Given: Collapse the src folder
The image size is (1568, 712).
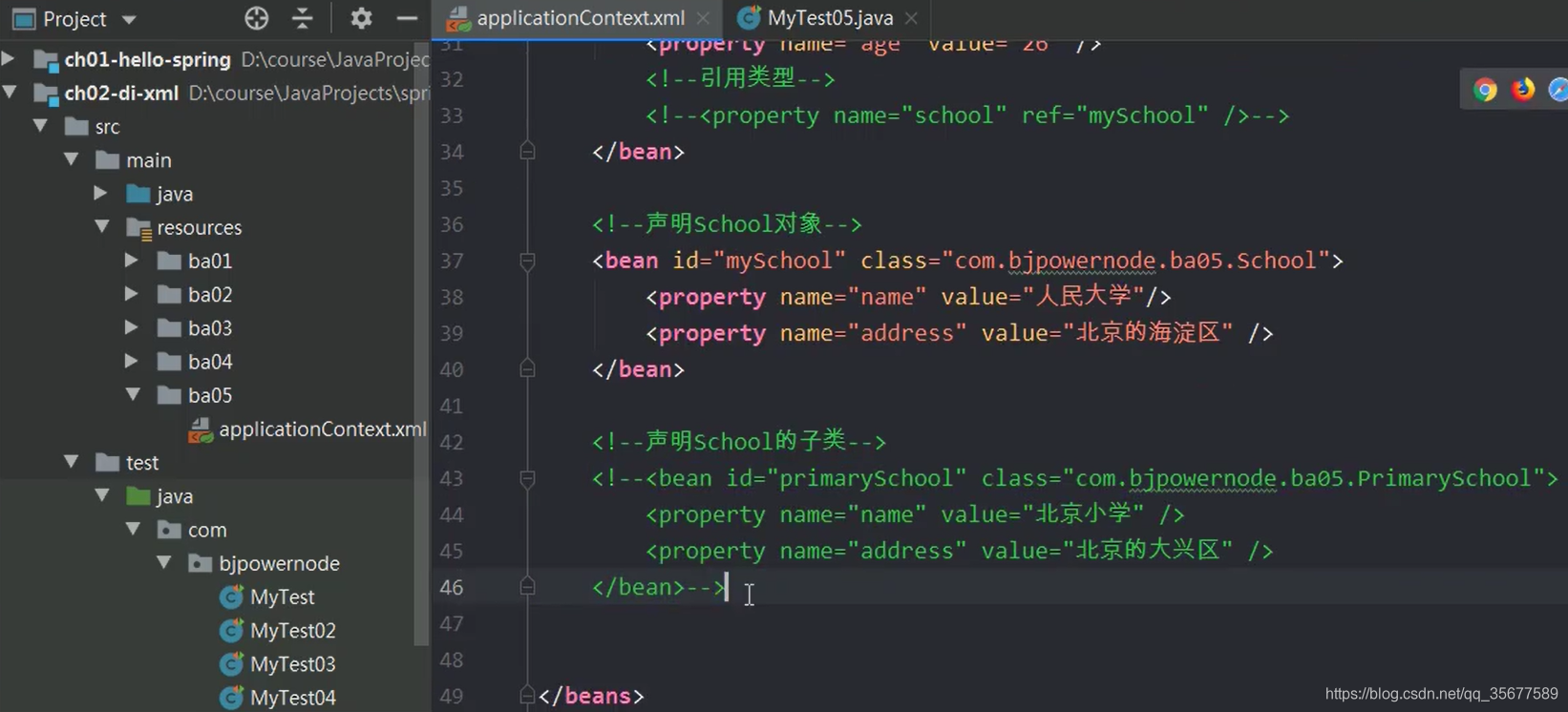Looking at the screenshot, I should (x=41, y=126).
